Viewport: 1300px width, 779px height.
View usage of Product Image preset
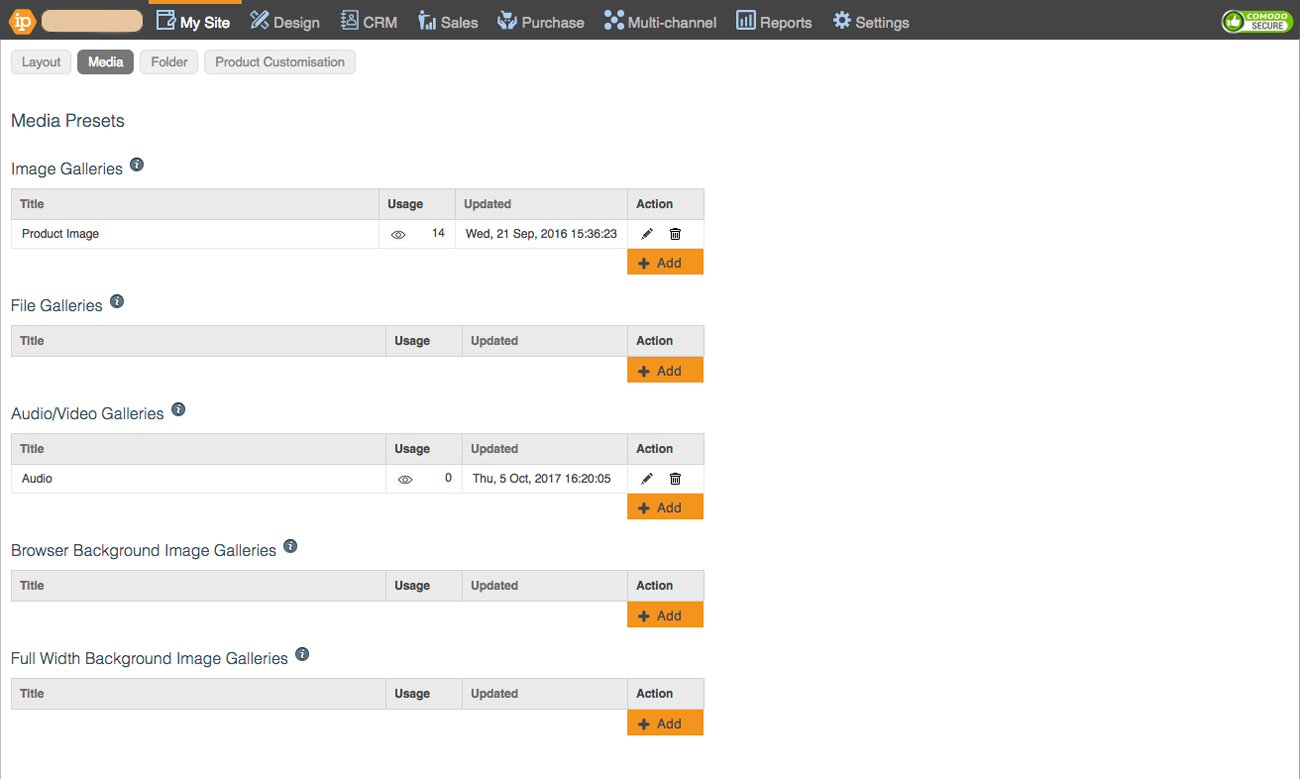click(398, 234)
